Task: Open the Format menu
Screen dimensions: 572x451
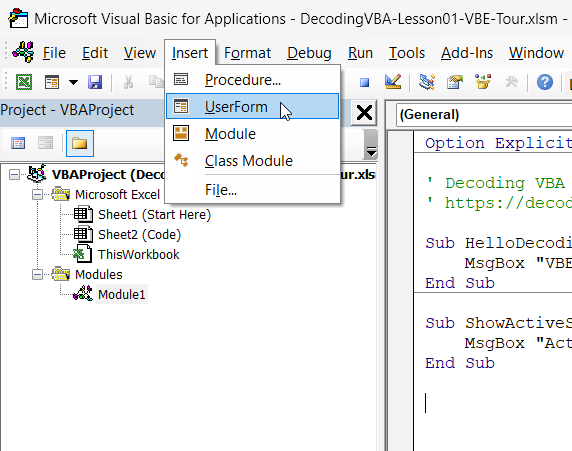Action: (x=247, y=53)
